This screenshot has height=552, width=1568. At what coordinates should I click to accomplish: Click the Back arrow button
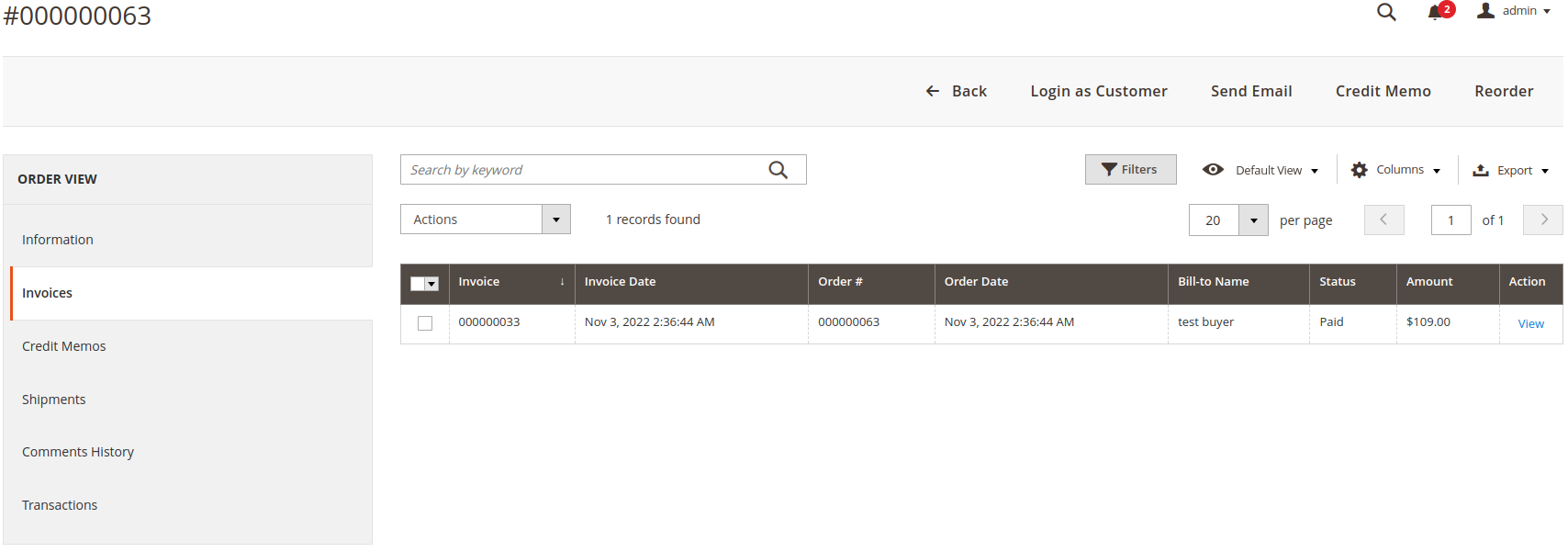tap(956, 91)
